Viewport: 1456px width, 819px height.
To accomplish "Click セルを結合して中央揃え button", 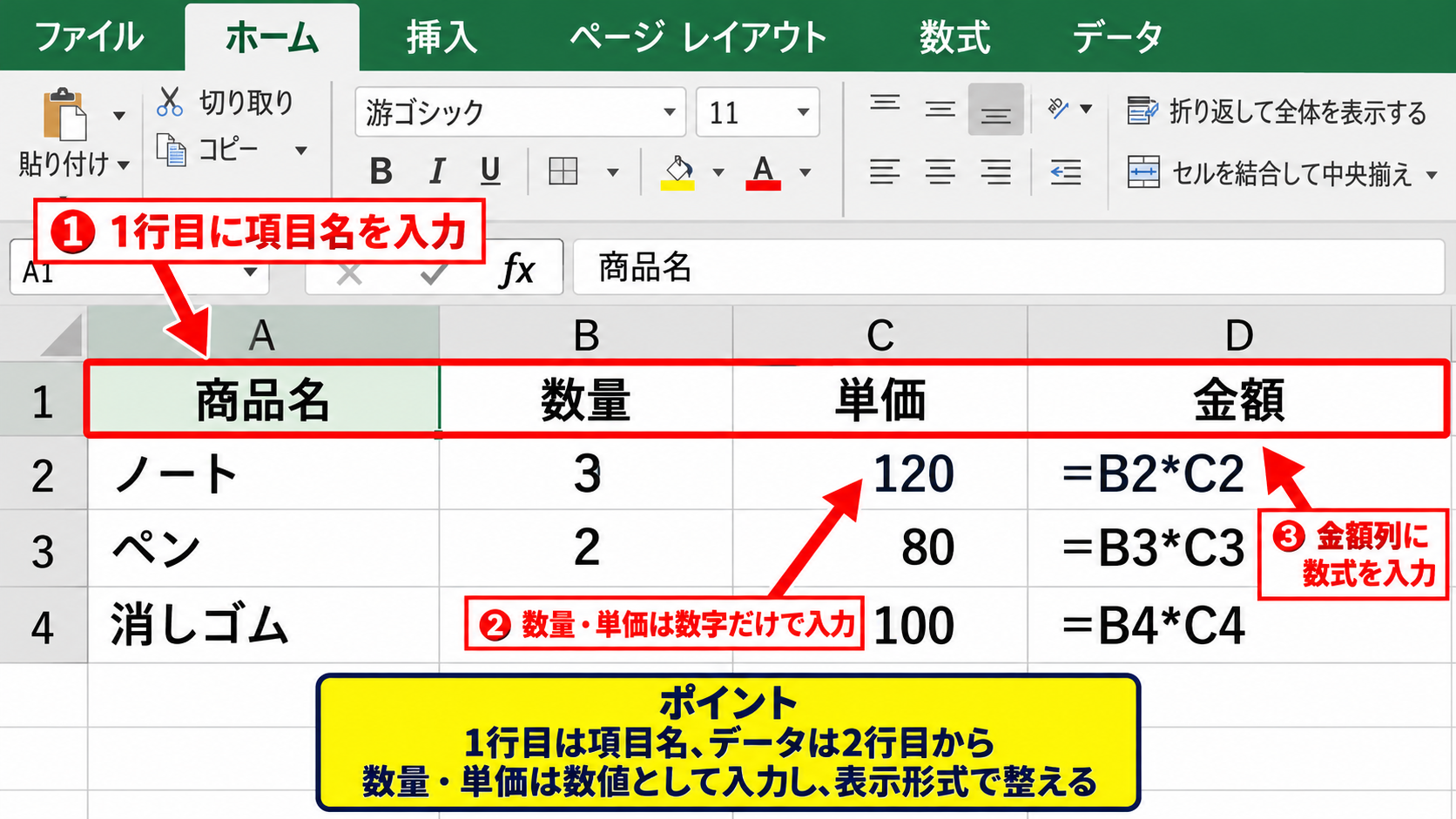I will click(x=1270, y=174).
